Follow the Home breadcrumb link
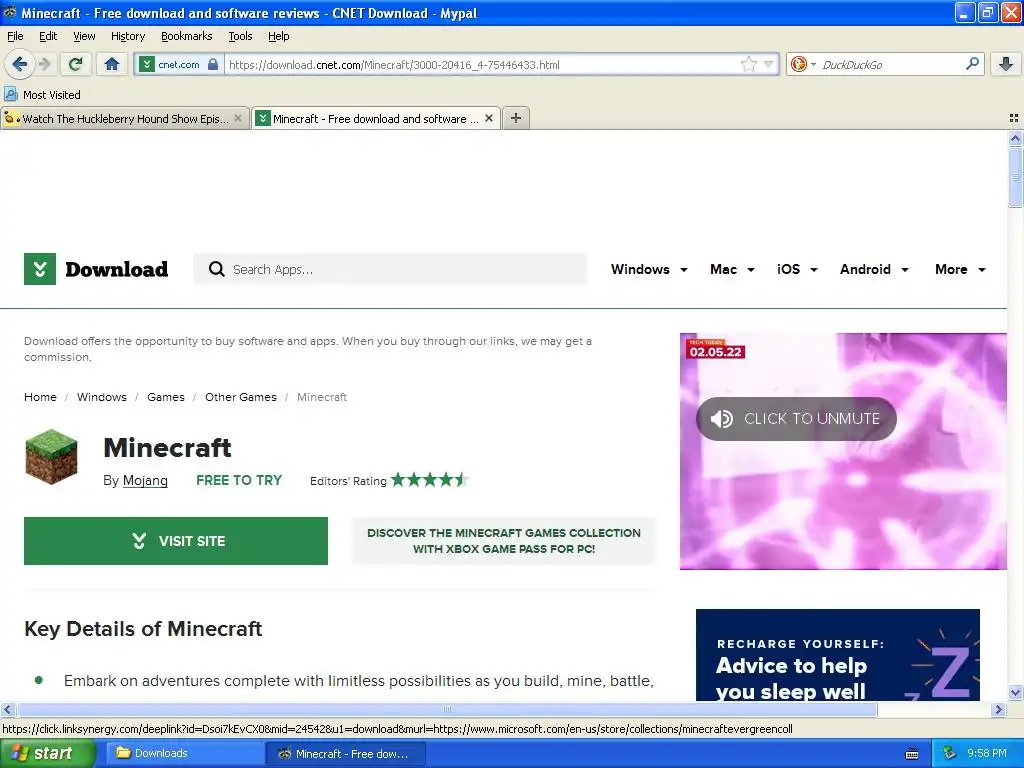The height and width of the screenshot is (768, 1024). tap(40, 397)
